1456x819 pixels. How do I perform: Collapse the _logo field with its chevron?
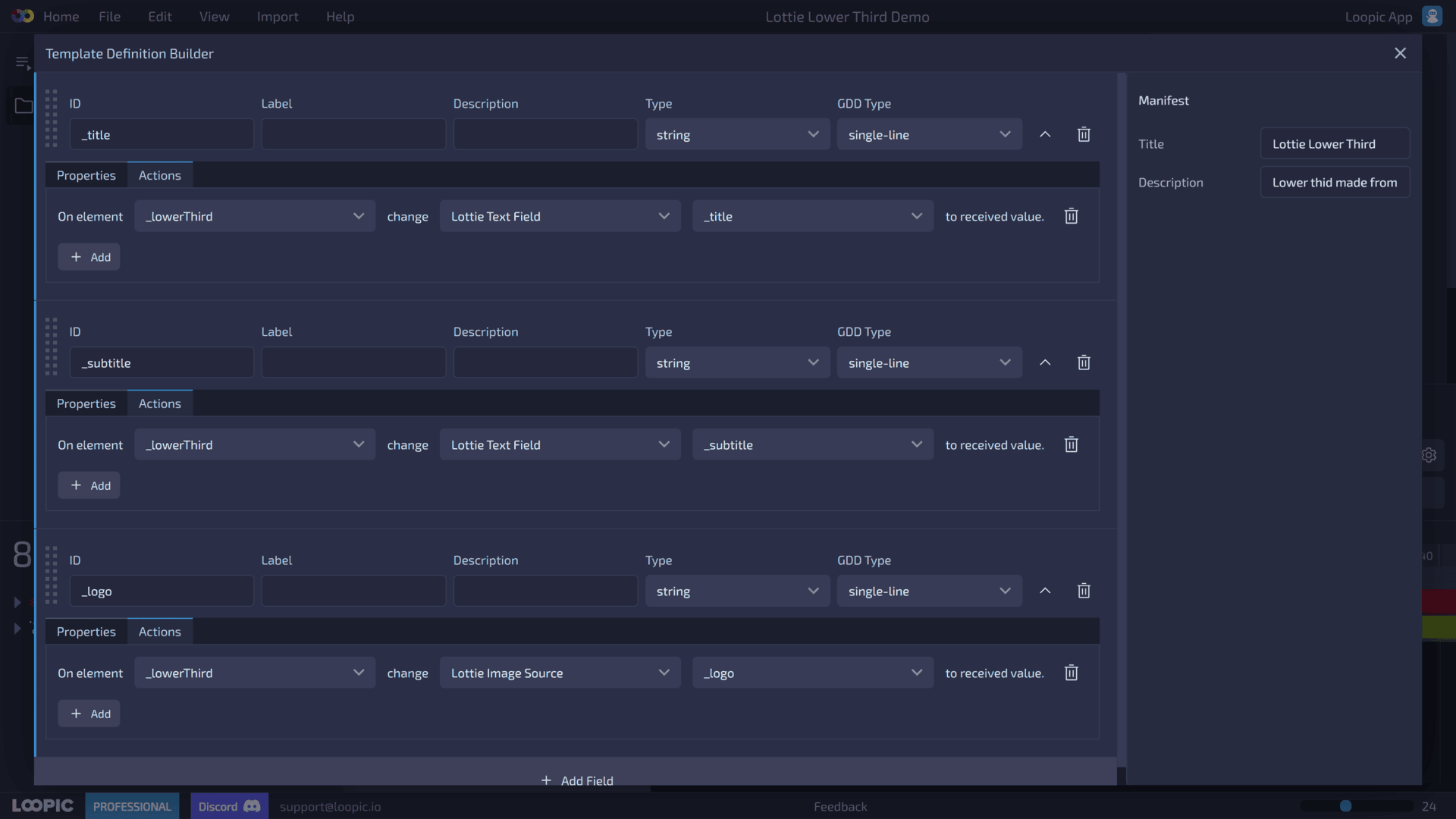tap(1045, 591)
